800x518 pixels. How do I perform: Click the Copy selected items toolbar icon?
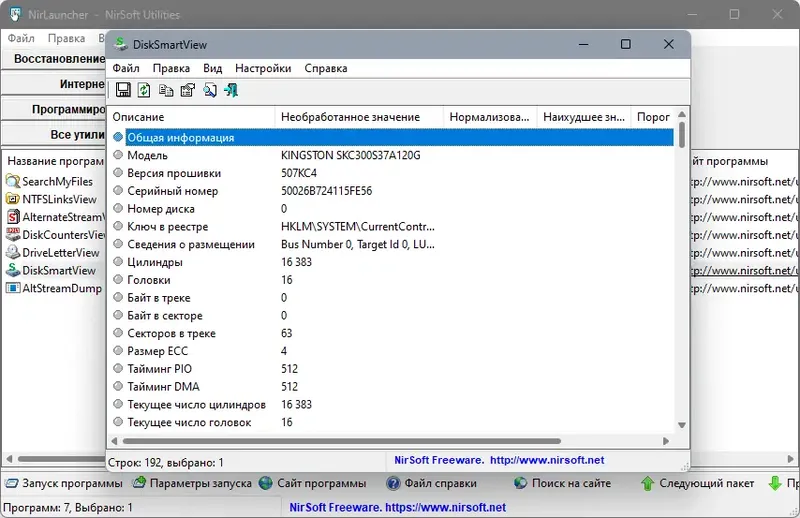[x=166, y=90]
